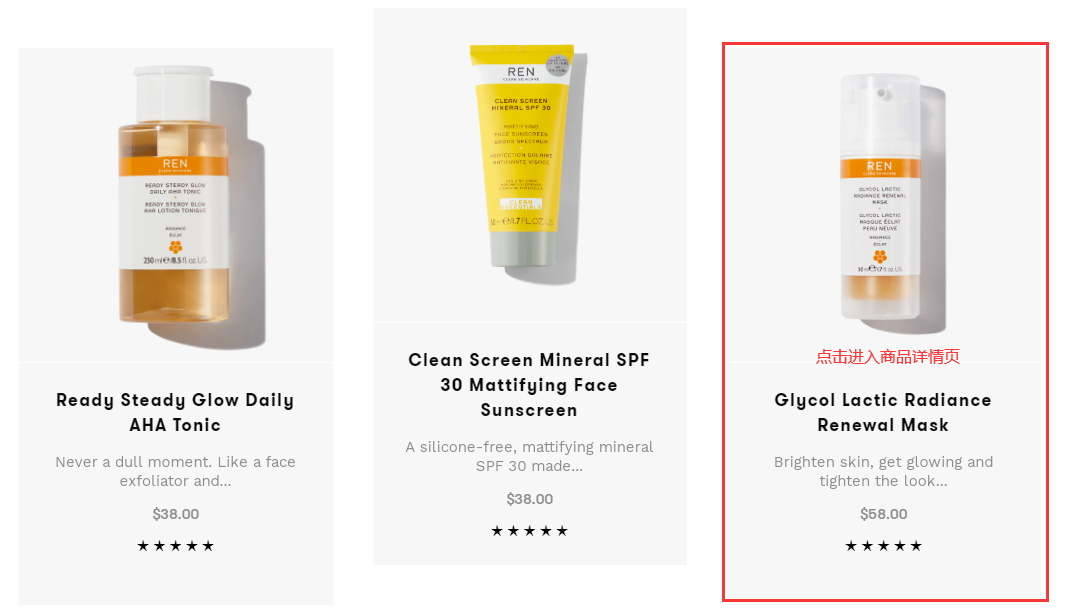The height and width of the screenshot is (609, 1068).
Task: Click the five-star rating under Face Sunscreen
Action: [x=529, y=531]
